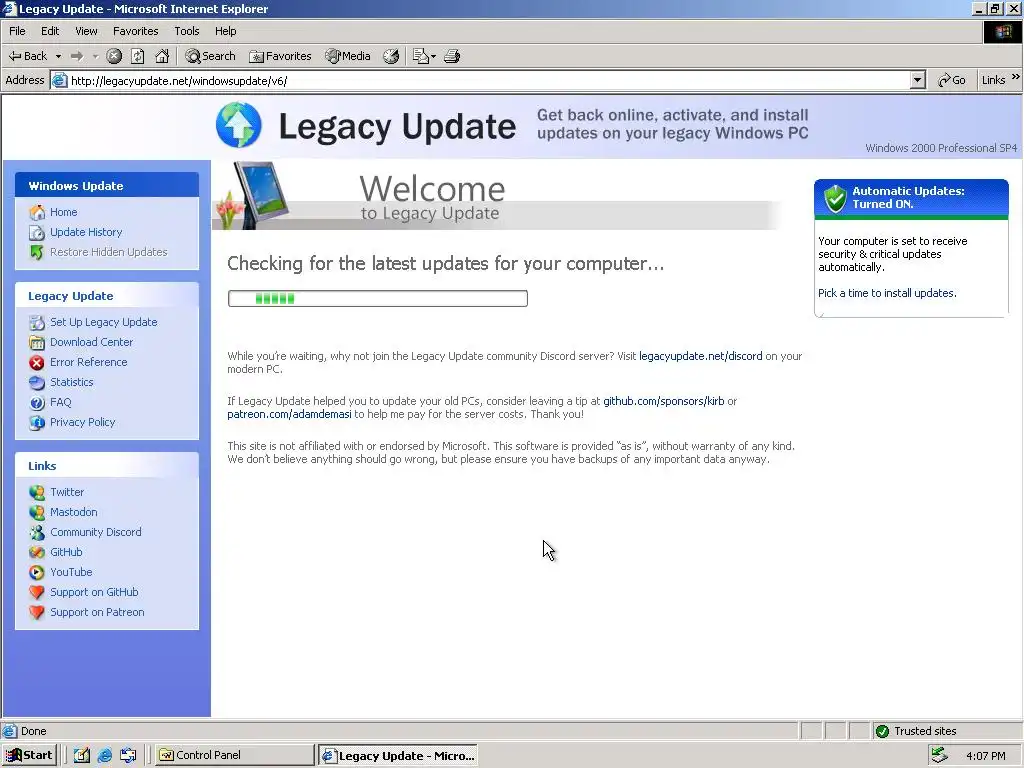Image resolution: width=1024 pixels, height=768 pixels.
Task: Click the Back arrow toolbar button
Action: click(x=27, y=56)
